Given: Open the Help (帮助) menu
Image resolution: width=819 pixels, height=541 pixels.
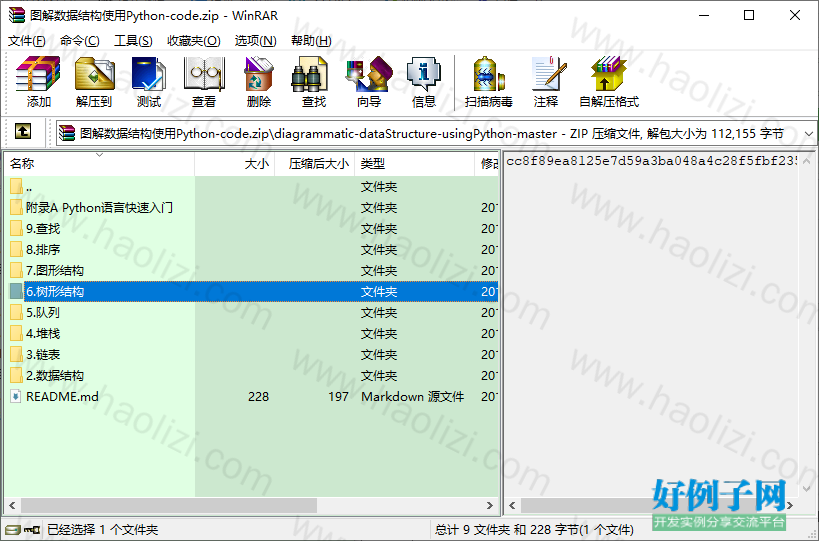Looking at the screenshot, I should pyautogui.click(x=311, y=41).
